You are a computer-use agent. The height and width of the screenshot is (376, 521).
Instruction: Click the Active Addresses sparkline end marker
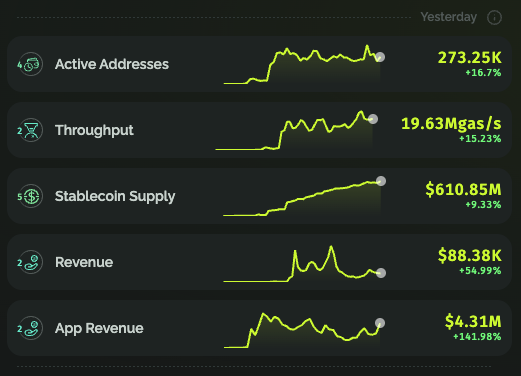(380, 57)
